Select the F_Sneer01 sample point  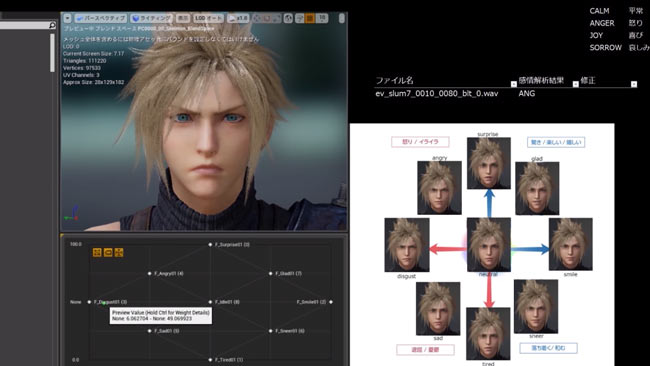pyautogui.click(x=271, y=331)
